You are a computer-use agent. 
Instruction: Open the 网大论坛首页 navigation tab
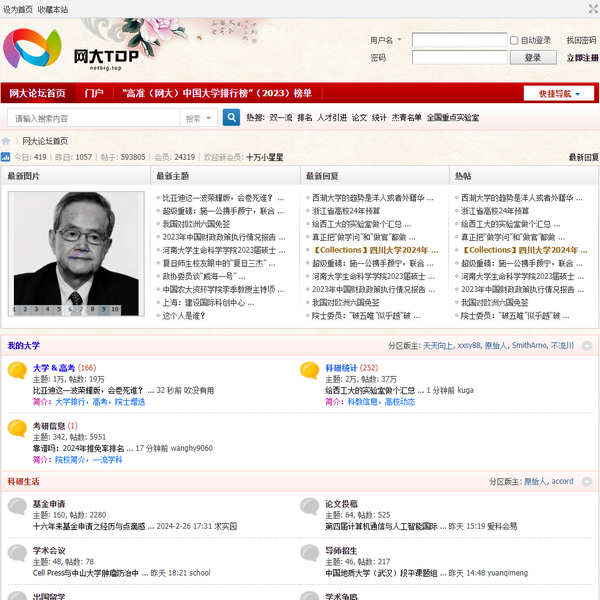tap(38, 93)
